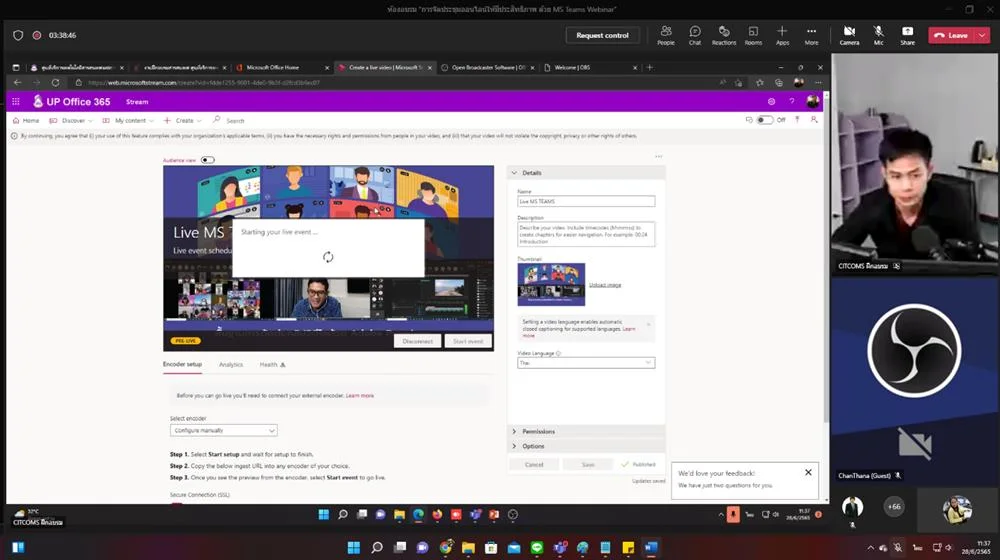Click the search icon in the bottom taskbar
The image size is (1000, 560).
pos(377,547)
